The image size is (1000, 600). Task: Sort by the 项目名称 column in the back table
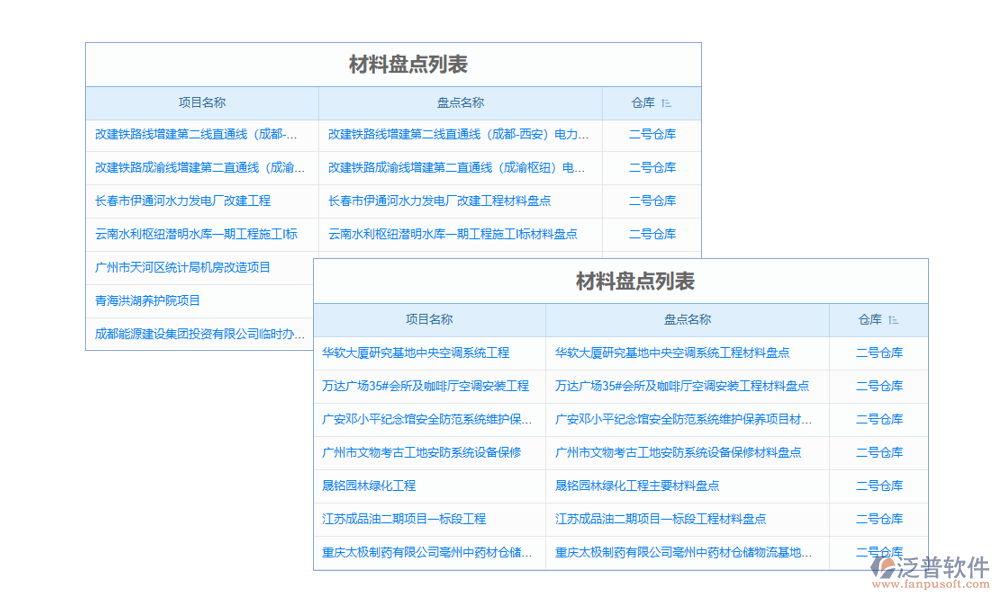tap(202, 102)
